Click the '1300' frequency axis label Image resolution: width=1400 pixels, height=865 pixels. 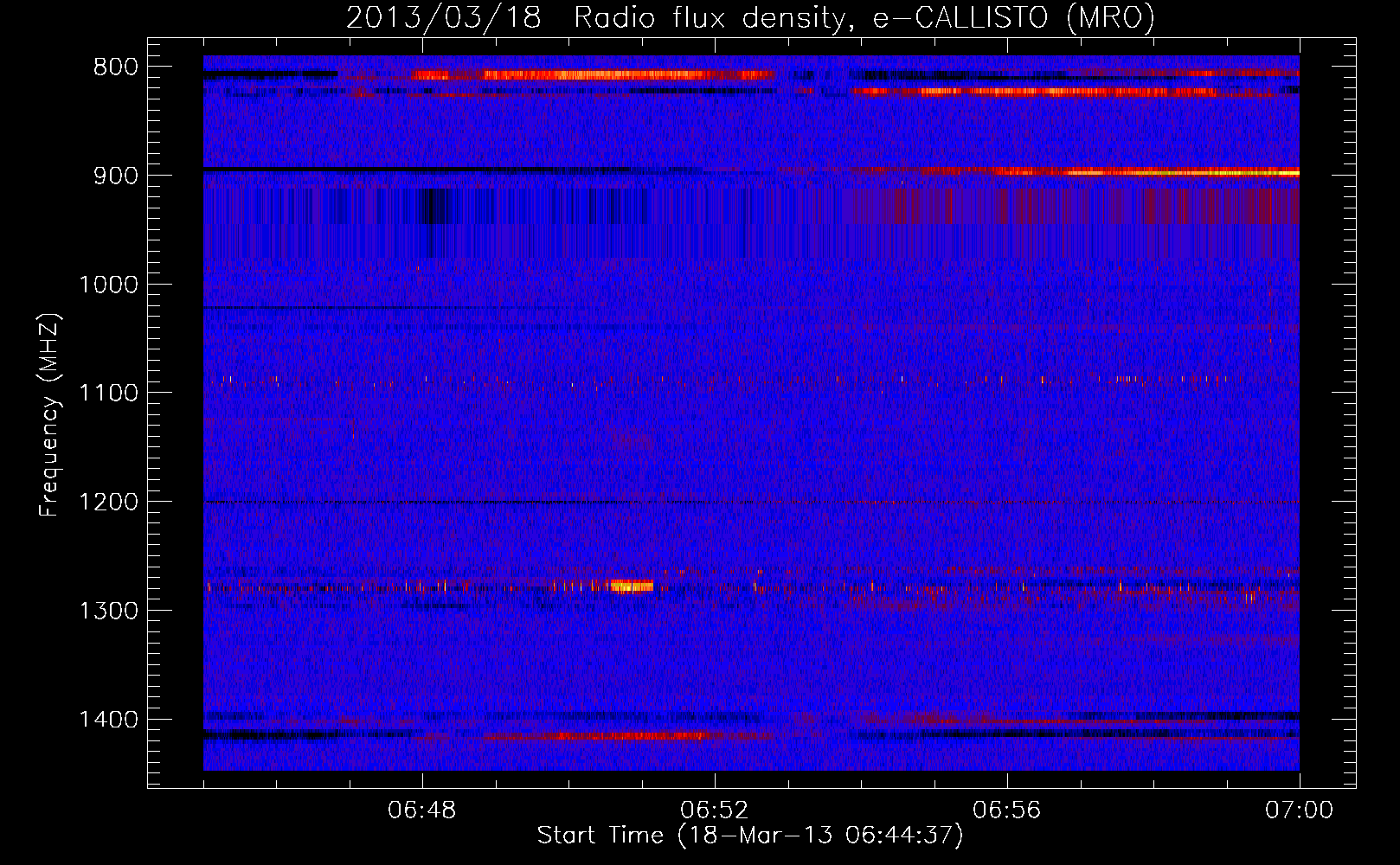click(108, 612)
